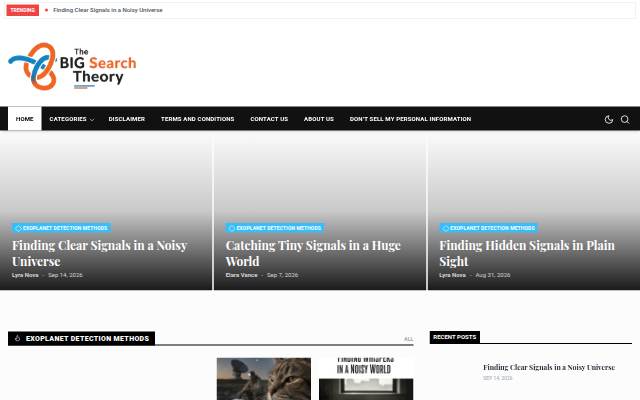Click the Recent Posts heading
Viewport: 640px width, 400px height.
[455, 337]
